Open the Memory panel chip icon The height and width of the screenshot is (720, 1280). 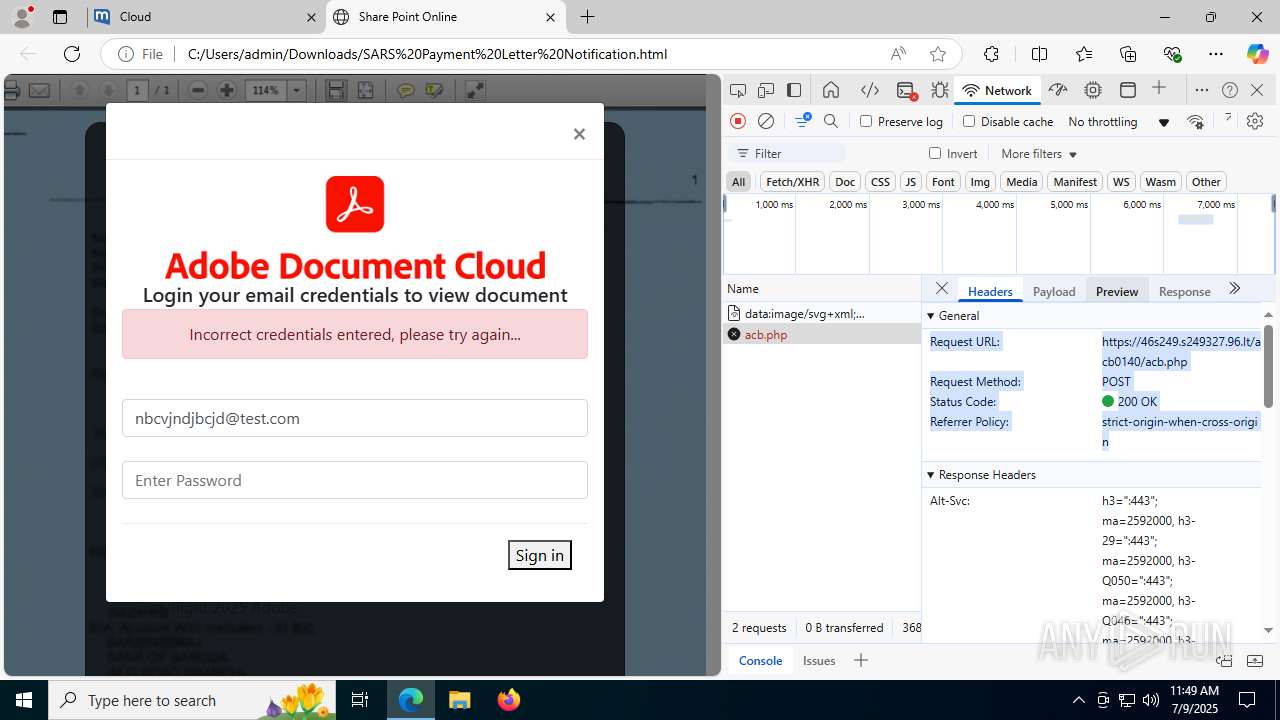point(1093,90)
